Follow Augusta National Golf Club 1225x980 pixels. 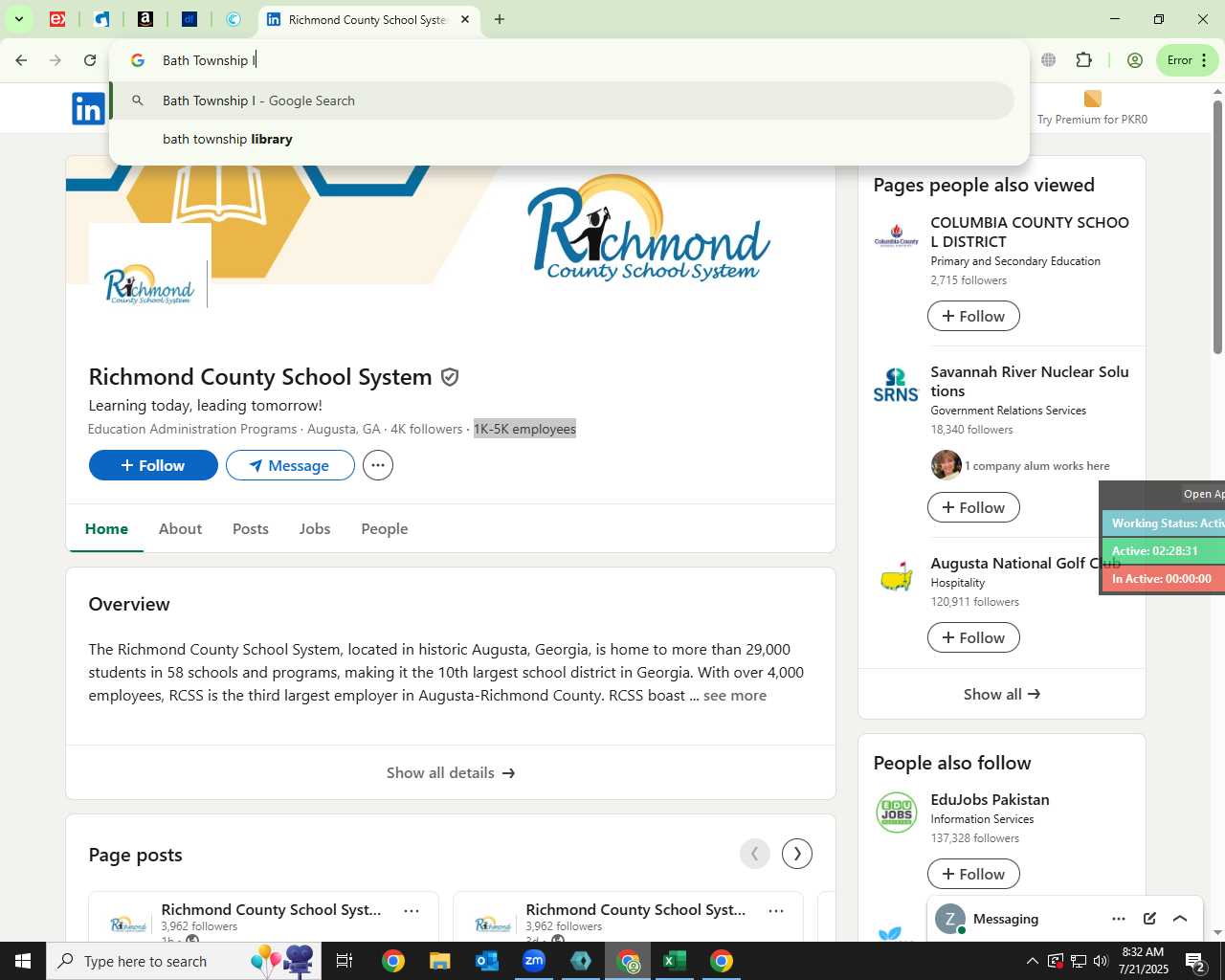973,637
